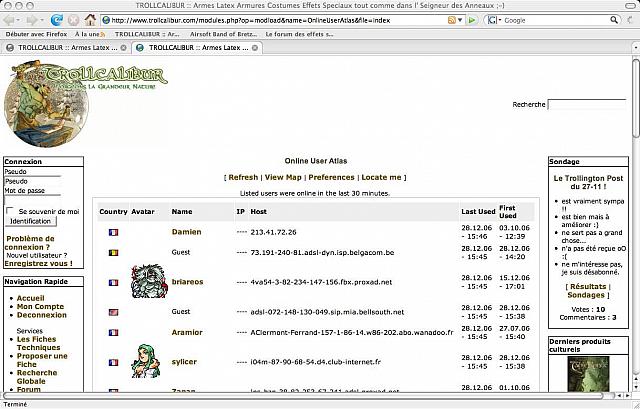Click Enregistrez vous registration link
This screenshot has height=409, width=640.
[38, 264]
